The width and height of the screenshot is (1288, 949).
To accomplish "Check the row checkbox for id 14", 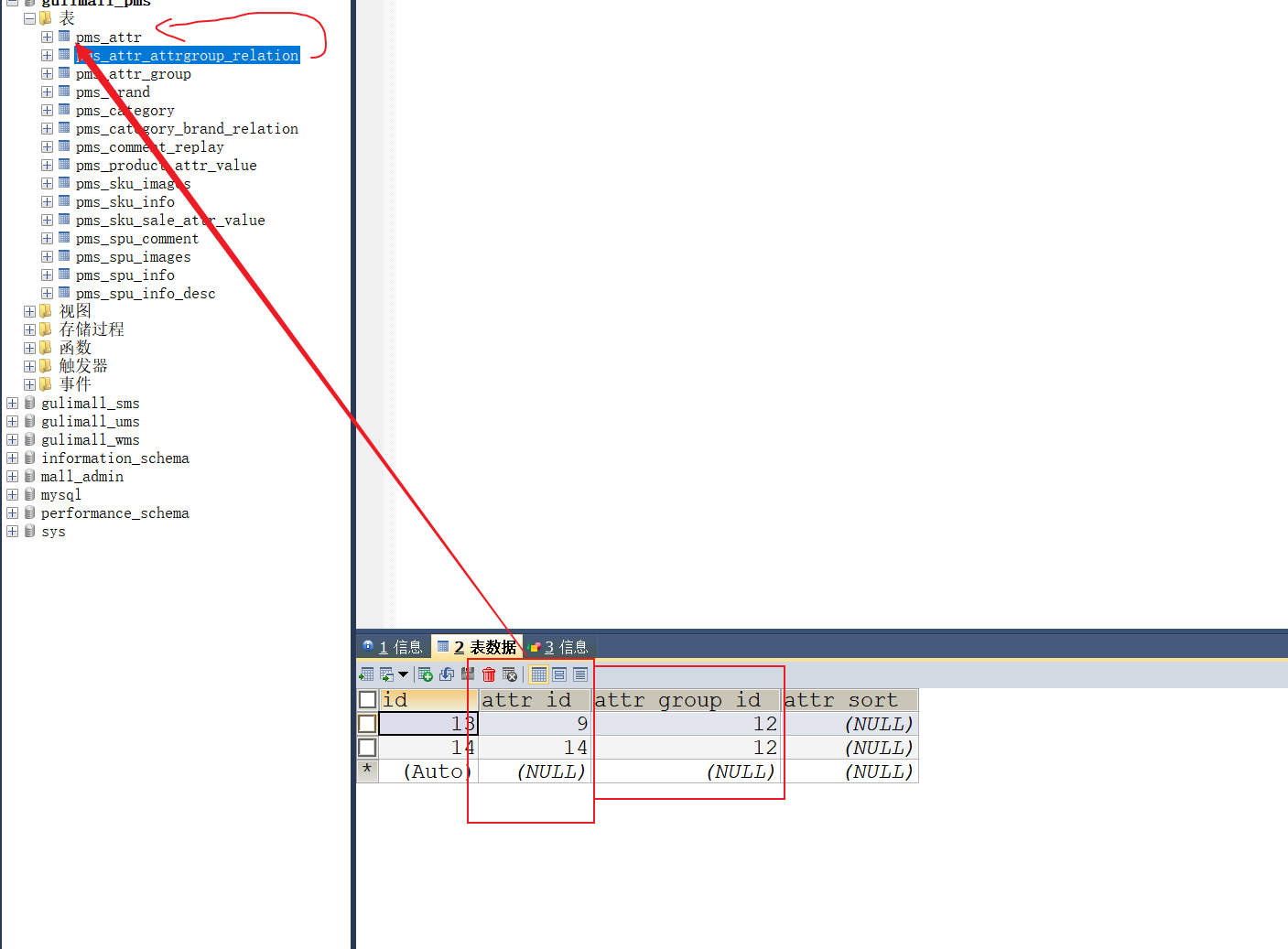I will click(x=367, y=748).
